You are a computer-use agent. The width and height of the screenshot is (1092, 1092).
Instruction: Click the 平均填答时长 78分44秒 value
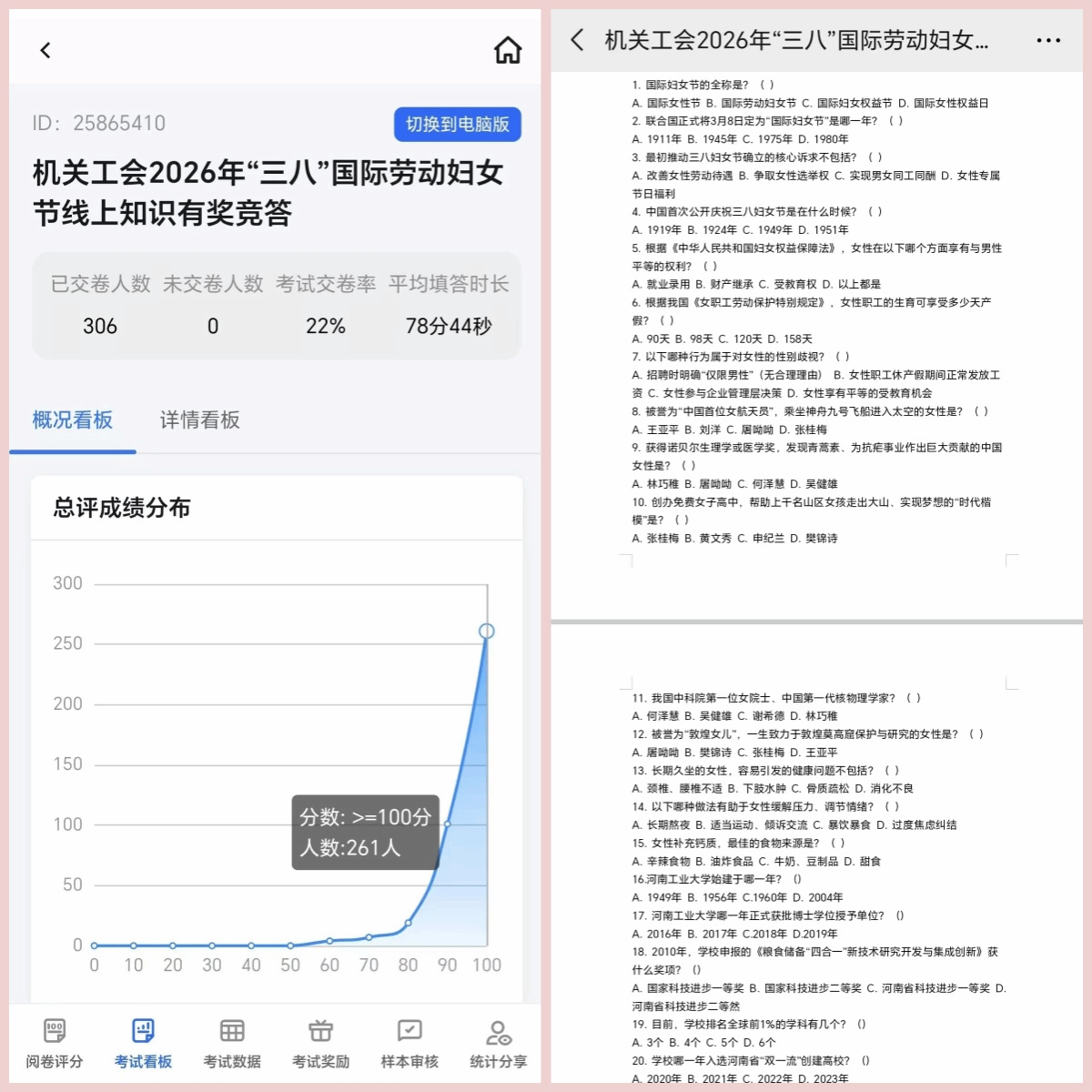[x=449, y=327]
